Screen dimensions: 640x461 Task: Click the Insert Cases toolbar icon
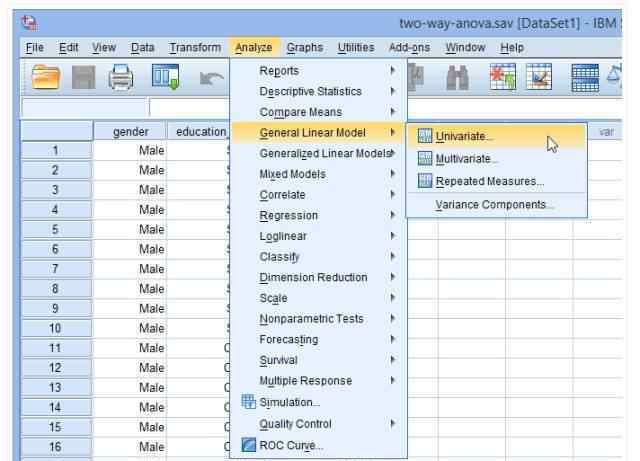point(502,76)
